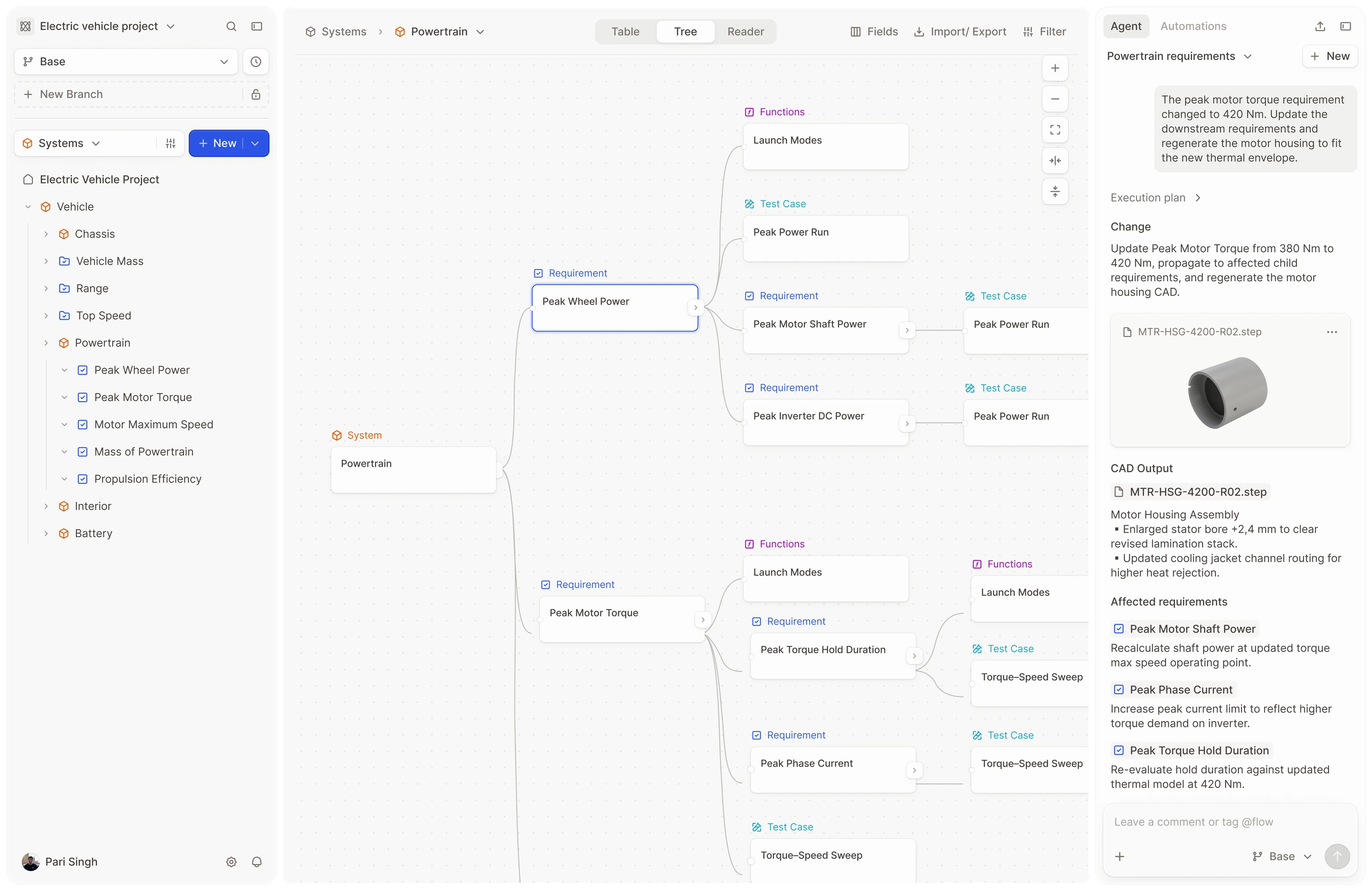Zoom in on the tree canvas
The image size is (1372, 891).
pos(1055,69)
